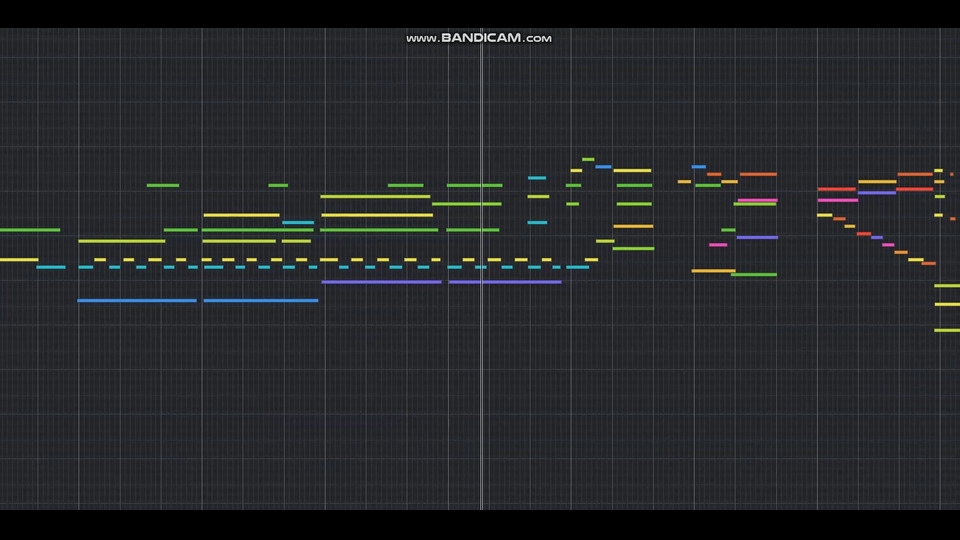The width and height of the screenshot is (960, 540).
Task: Select the long red note above the pink note
Action: 837,189
